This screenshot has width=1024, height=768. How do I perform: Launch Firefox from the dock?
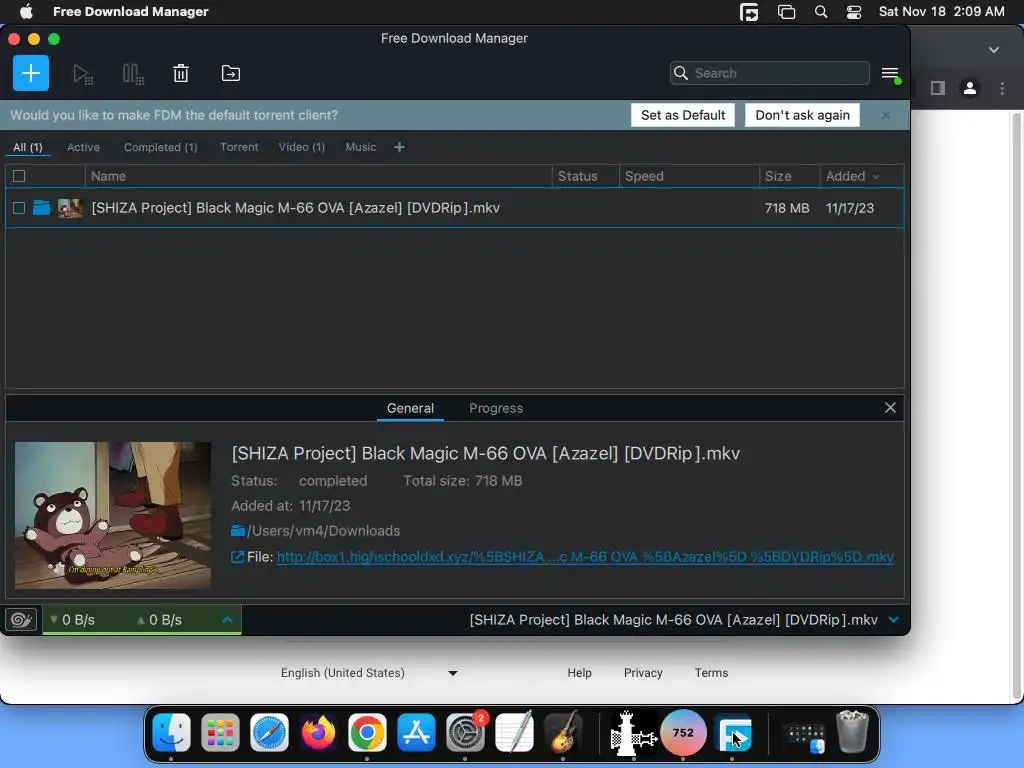click(318, 732)
